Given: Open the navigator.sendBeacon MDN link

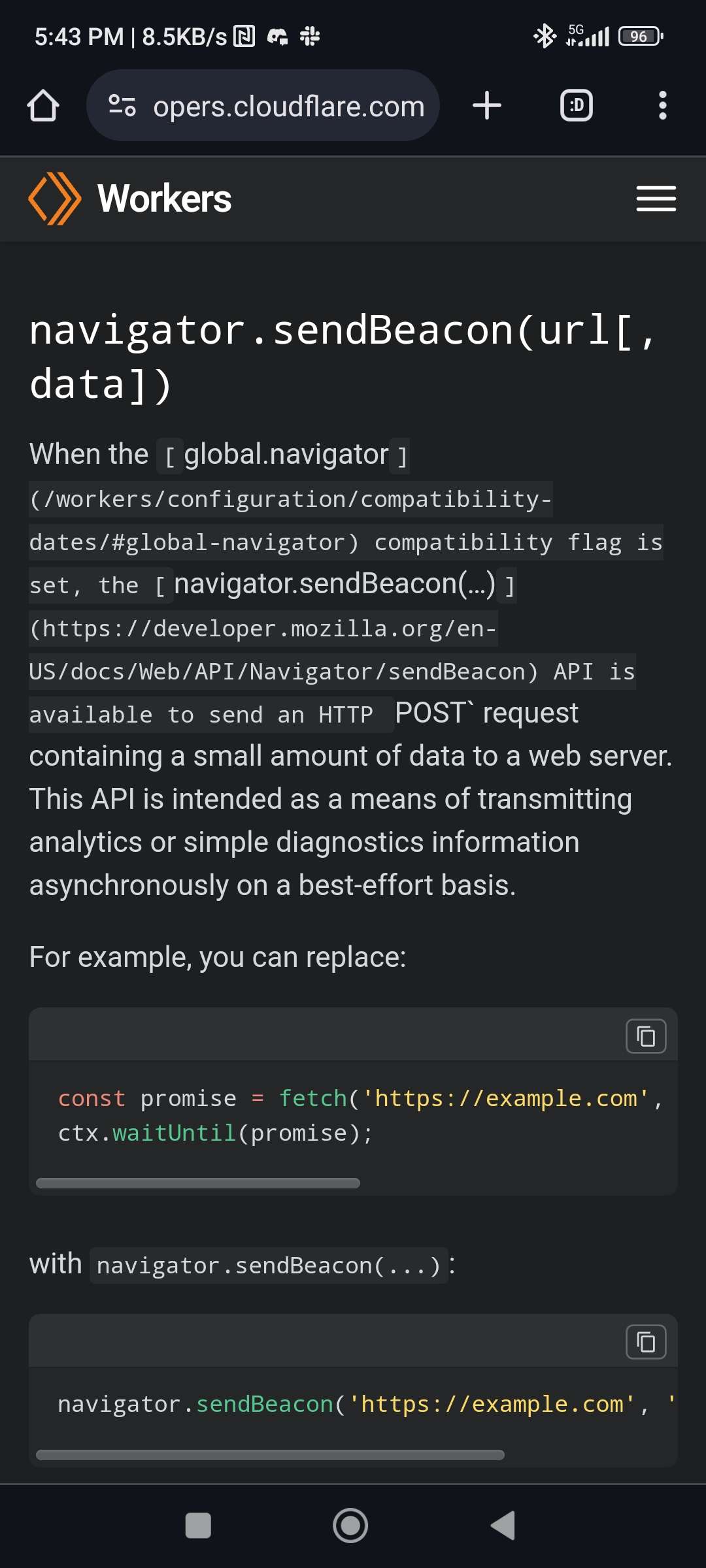Looking at the screenshot, I should pyautogui.click(x=333, y=584).
